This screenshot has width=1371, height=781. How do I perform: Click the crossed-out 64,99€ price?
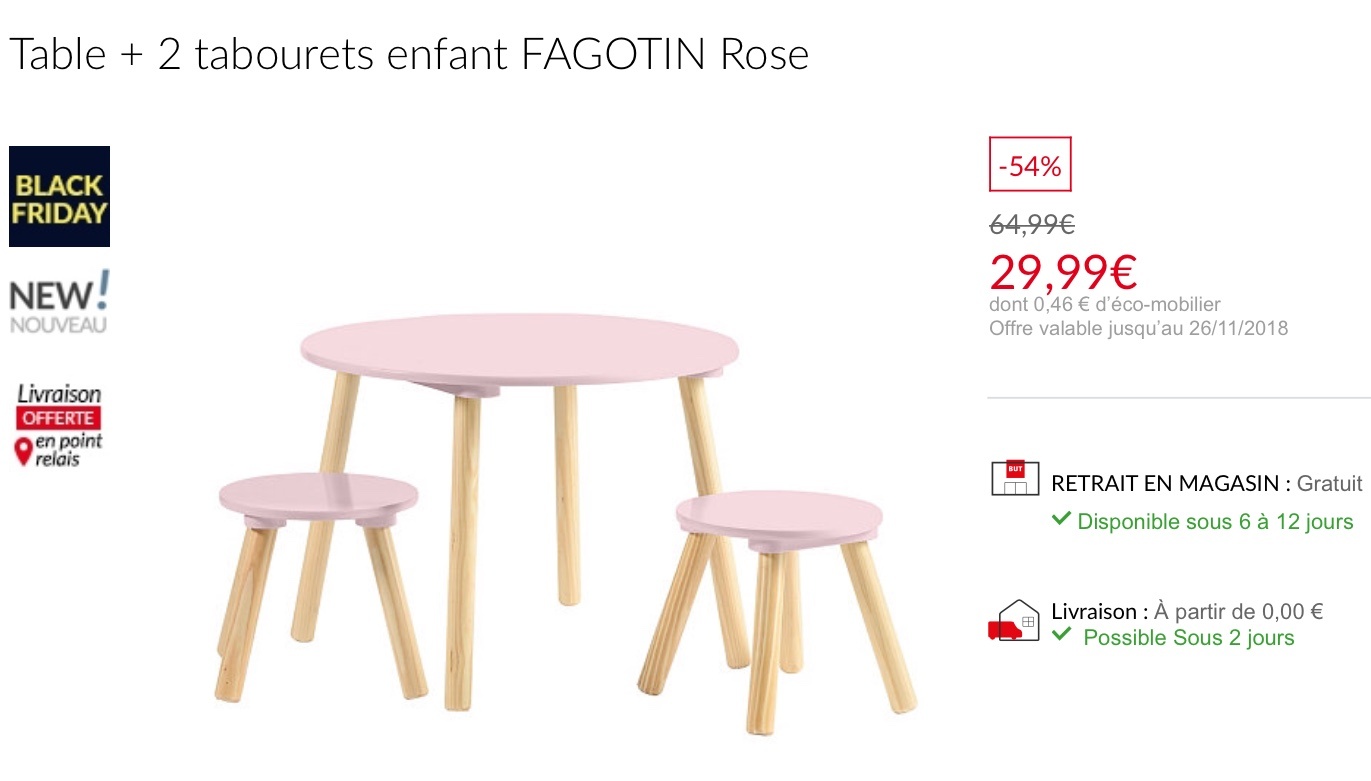click(1032, 226)
